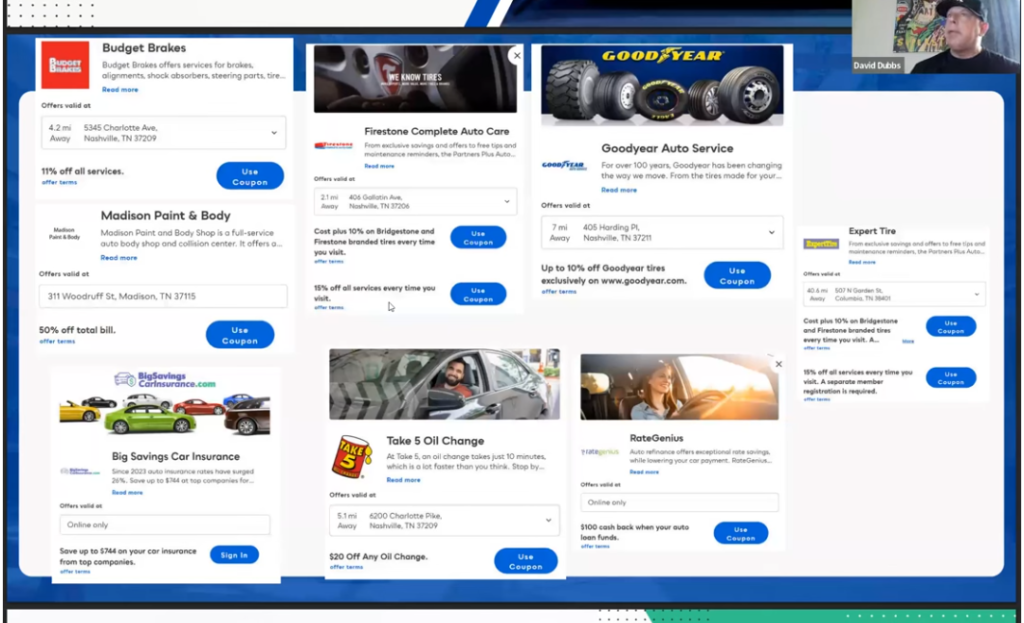Close the Firestone Complete Auto Care card

516,56
